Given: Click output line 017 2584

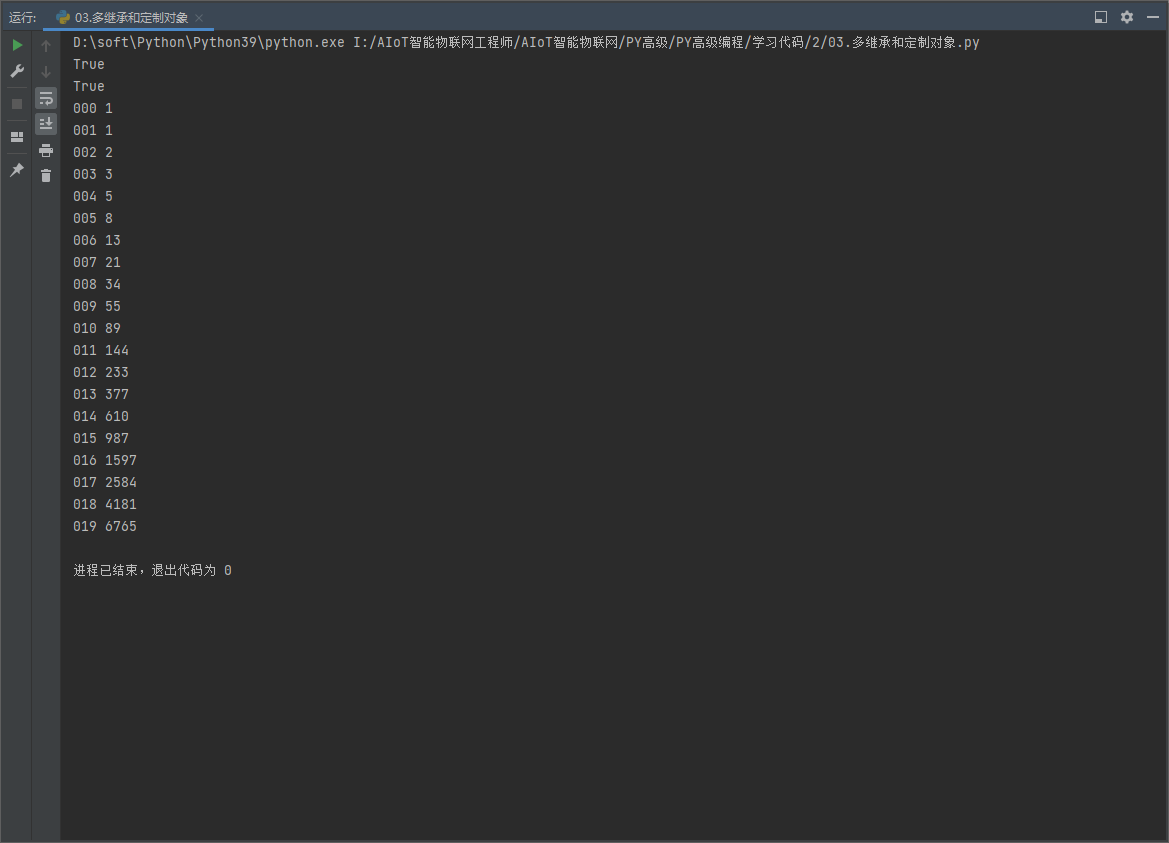Looking at the screenshot, I should pos(105,482).
